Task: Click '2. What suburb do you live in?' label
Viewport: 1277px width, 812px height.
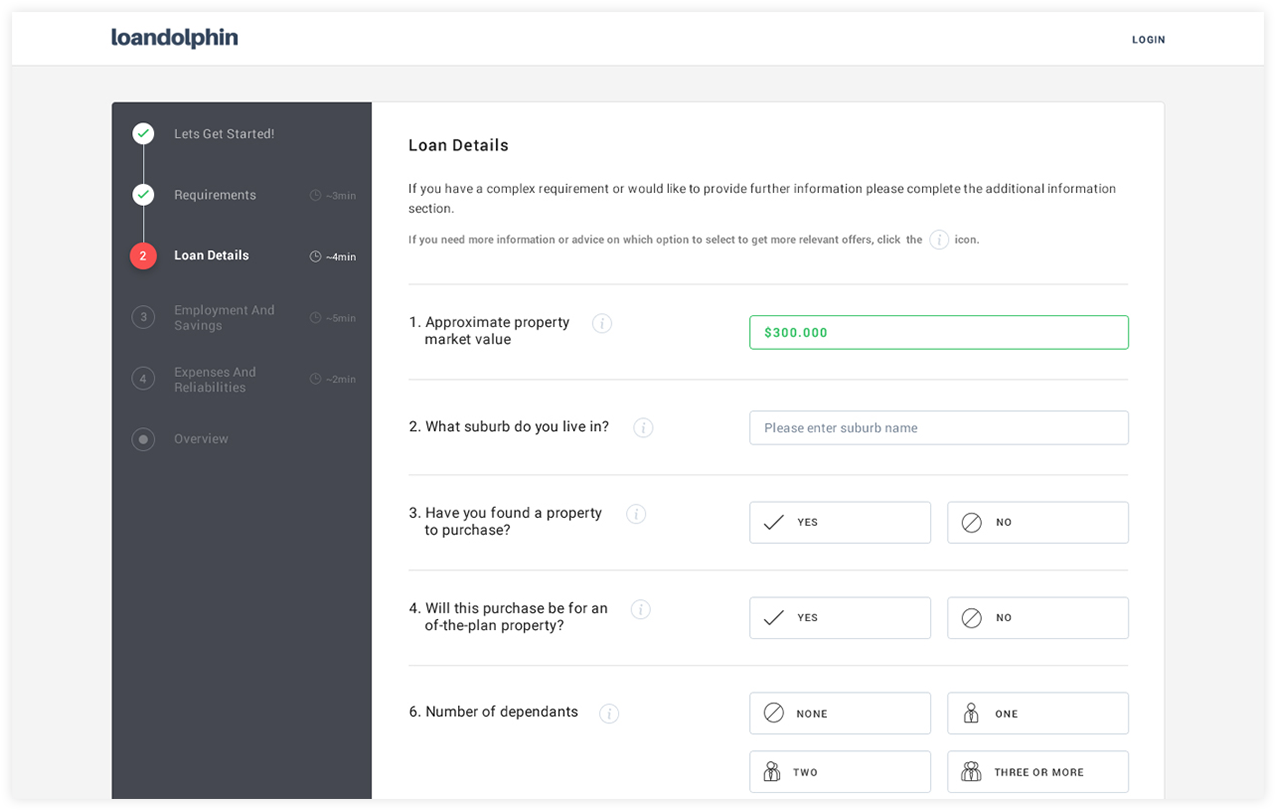Action: pyautogui.click(x=509, y=427)
